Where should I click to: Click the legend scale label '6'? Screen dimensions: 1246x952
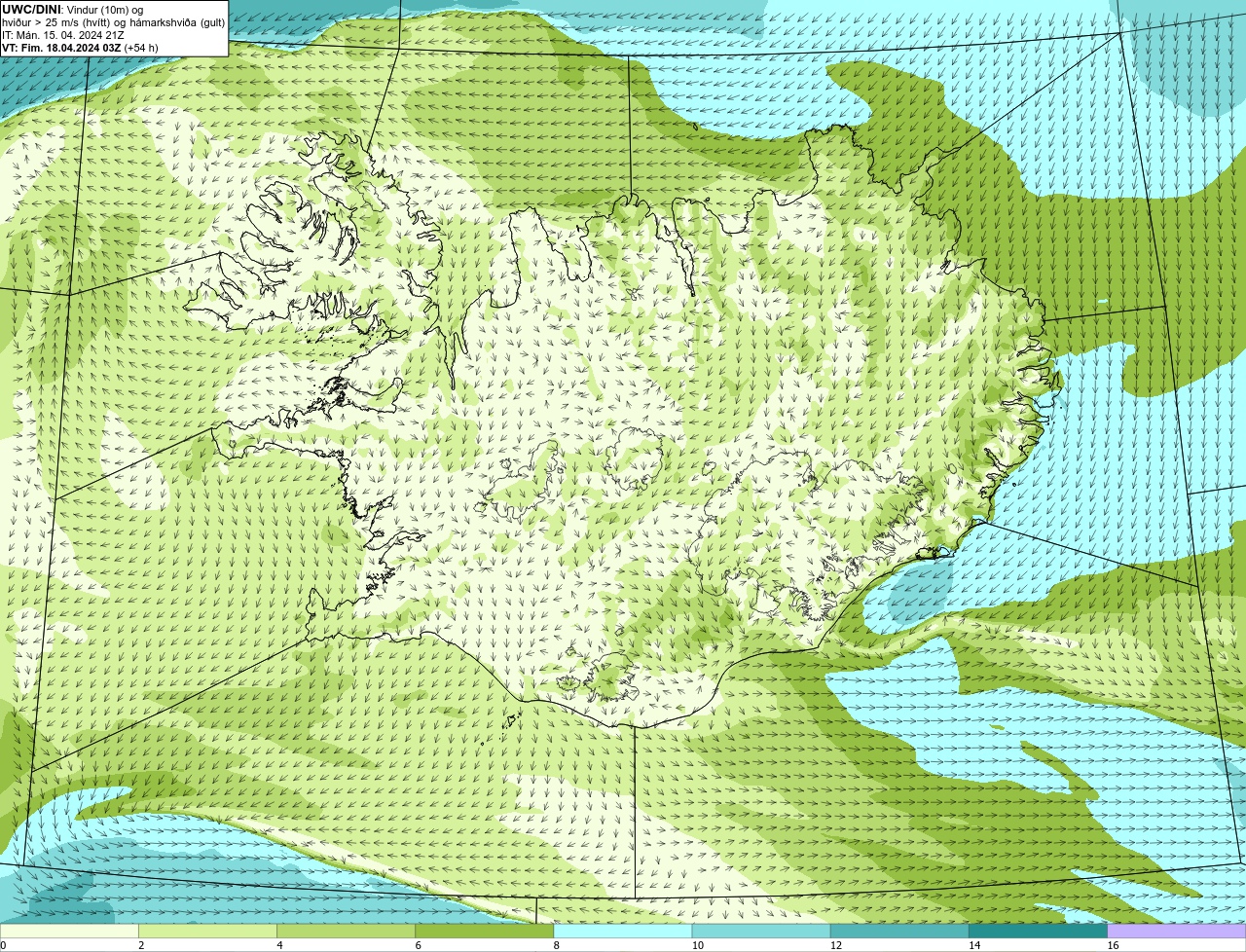pos(418,945)
